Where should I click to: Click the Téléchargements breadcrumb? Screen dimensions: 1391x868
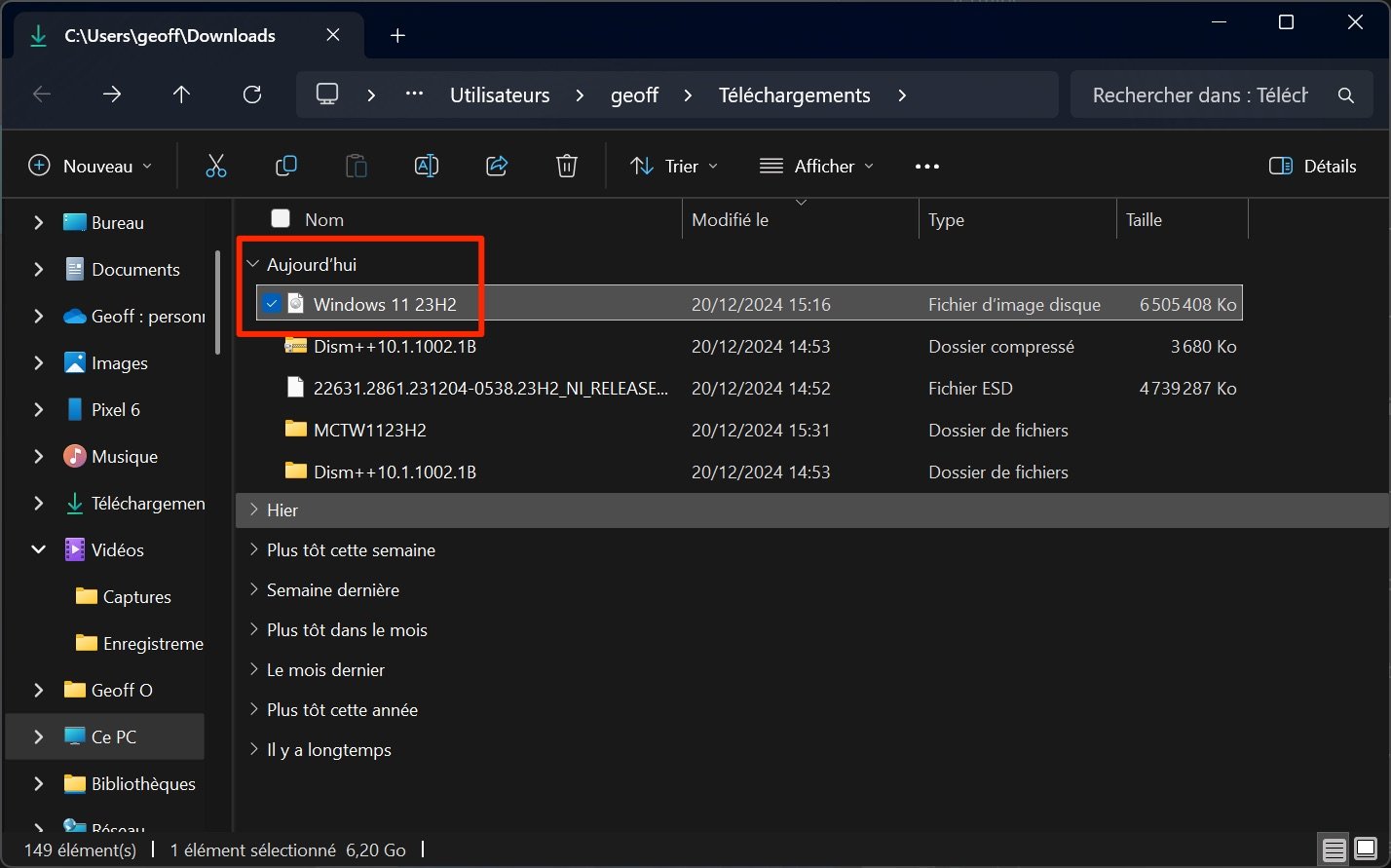click(795, 95)
